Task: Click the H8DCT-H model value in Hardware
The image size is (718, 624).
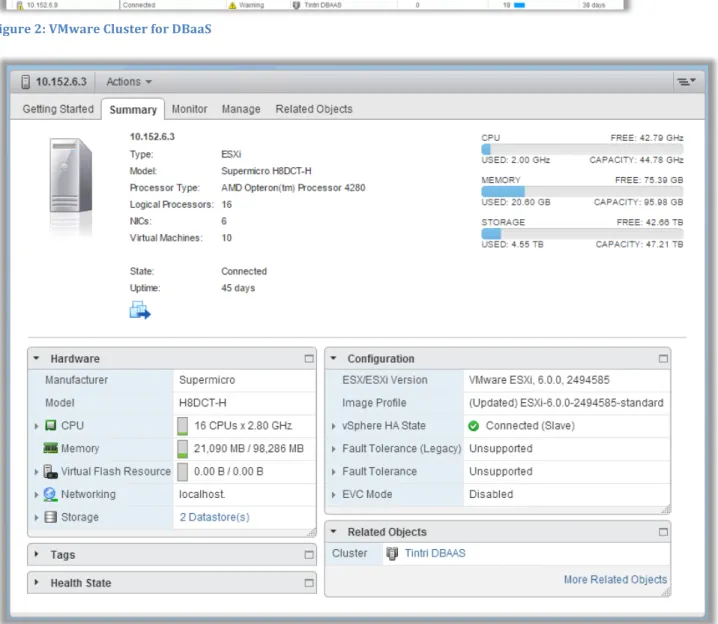Action: pos(202,403)
